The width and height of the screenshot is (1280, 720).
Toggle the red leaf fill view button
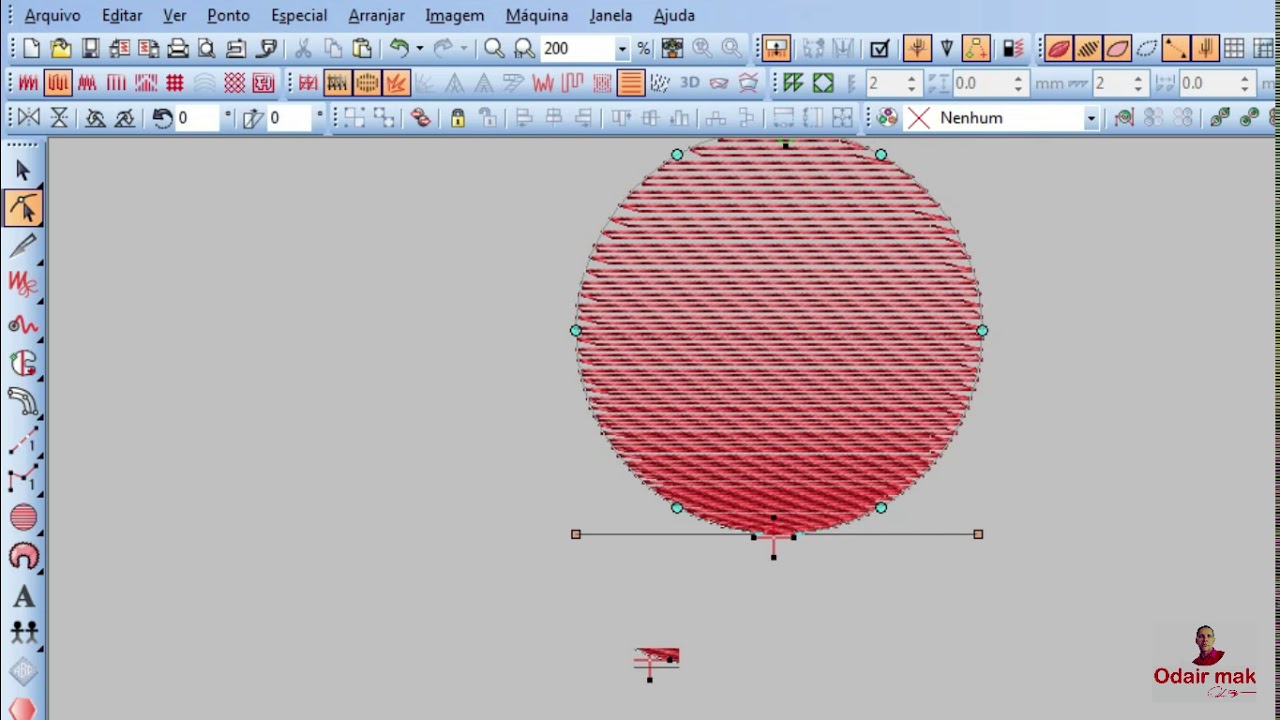1058,48
